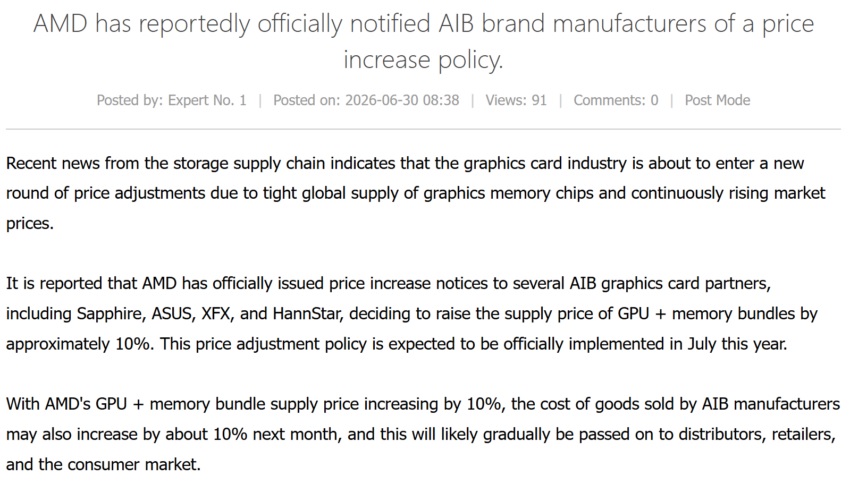Click the word XFX in the article
Viewport: 855px width, 484px height.
coord(216,314)
